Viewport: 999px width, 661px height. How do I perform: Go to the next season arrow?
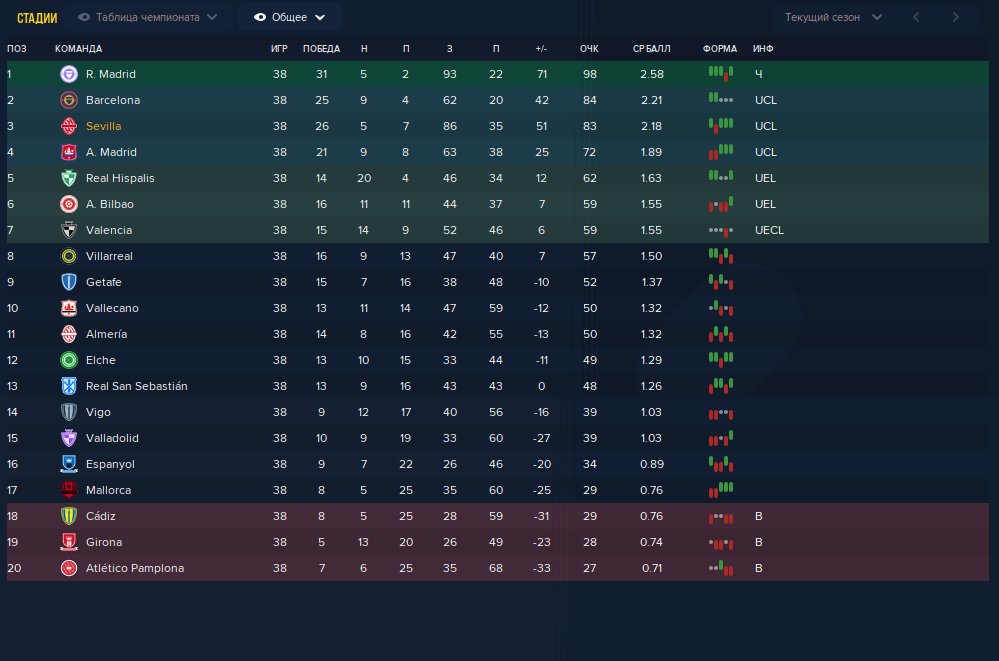pos(956,17)
